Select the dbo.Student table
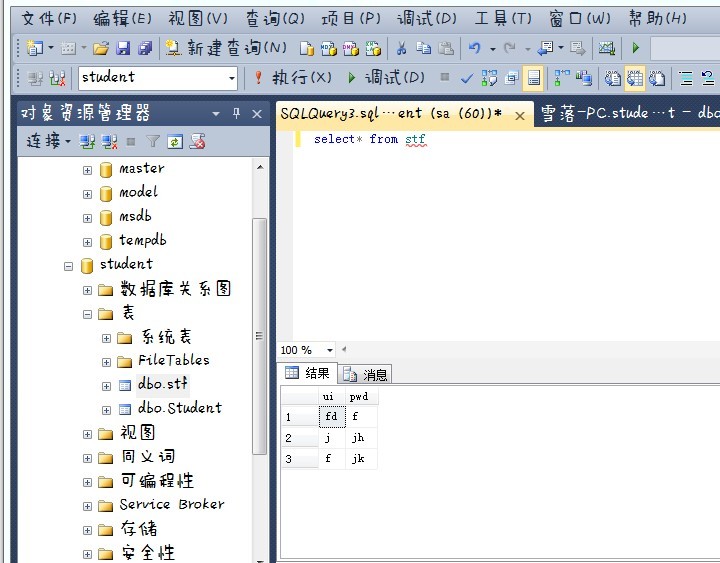This screenshot has width=720, height=563. [180, 408]
